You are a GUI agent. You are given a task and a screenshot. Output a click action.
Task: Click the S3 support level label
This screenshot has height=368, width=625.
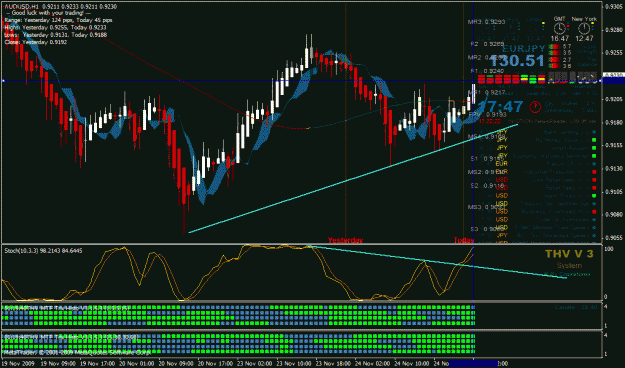[x=487, y=229]
